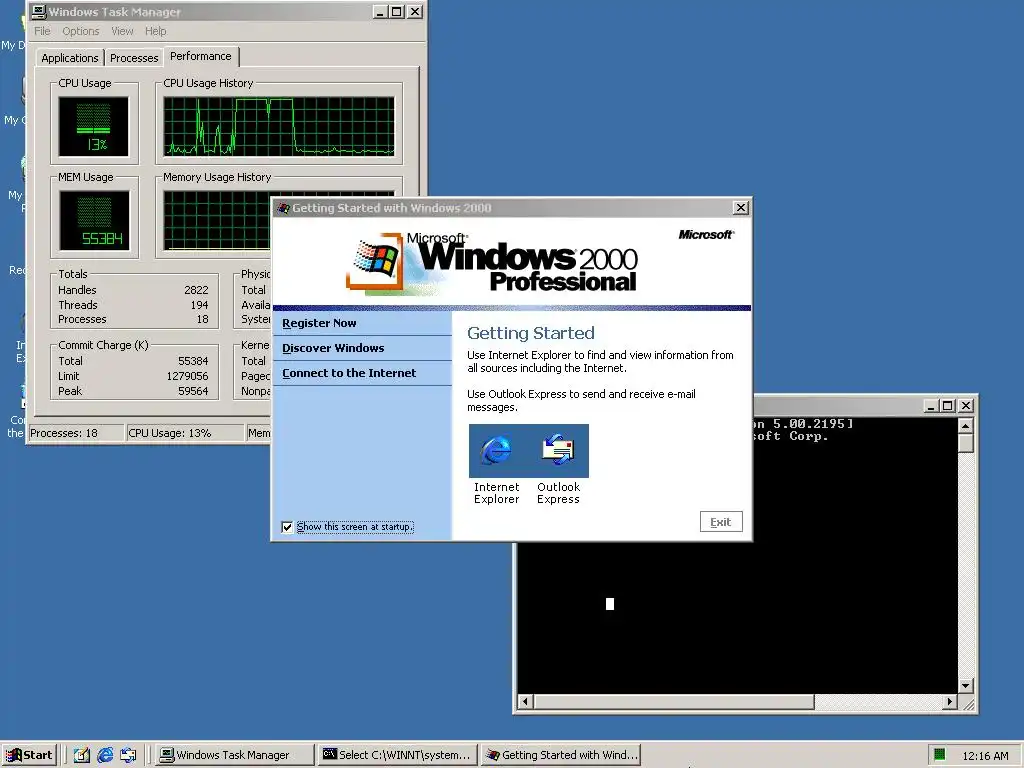The image size is (1024, 768).
Task: Click Commit Charge Total 55384
Action: [193, 361]
